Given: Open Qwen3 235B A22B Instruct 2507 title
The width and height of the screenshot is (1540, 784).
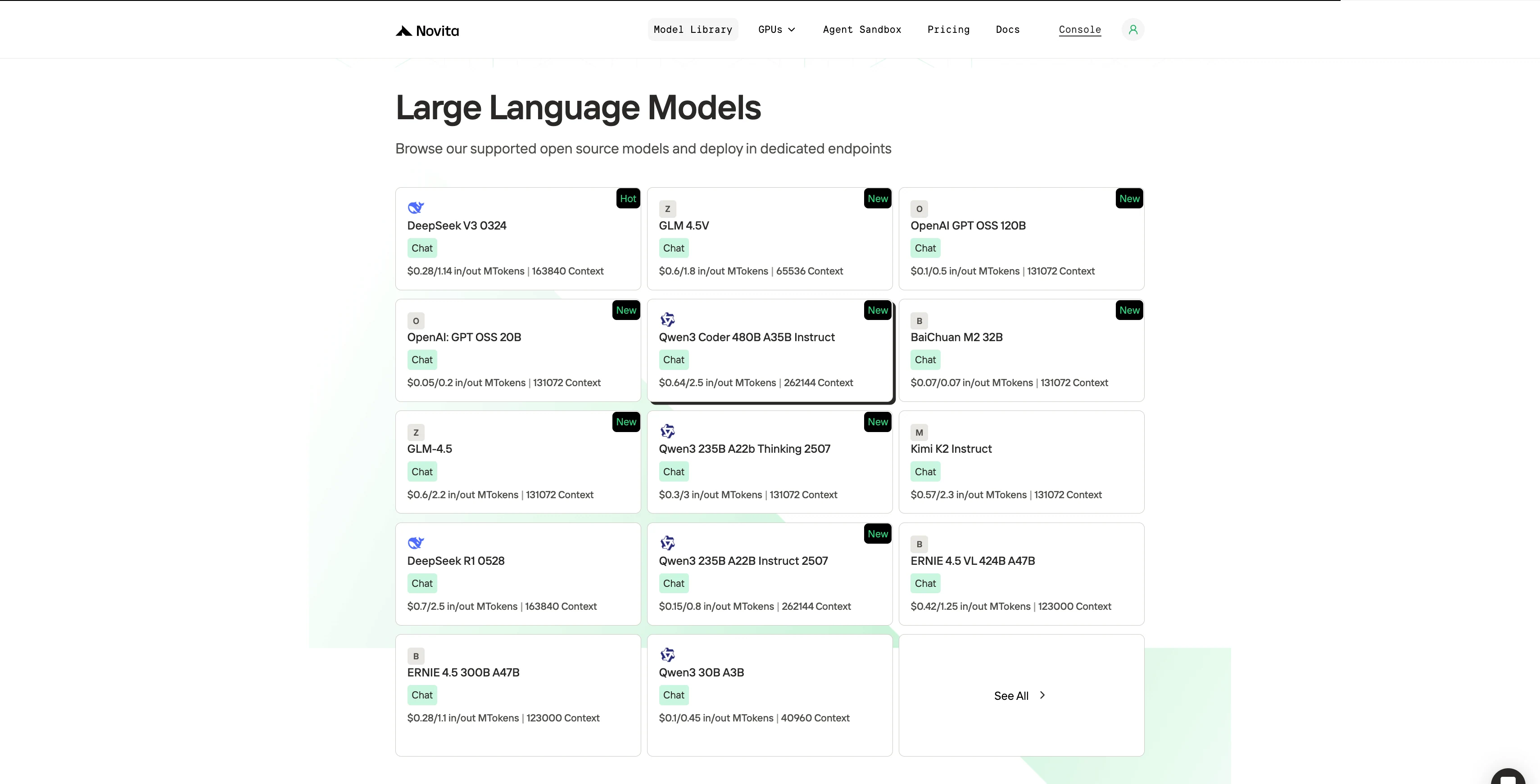Looking at the screenshot, I should pyautogui.click(x=743, y=561).
